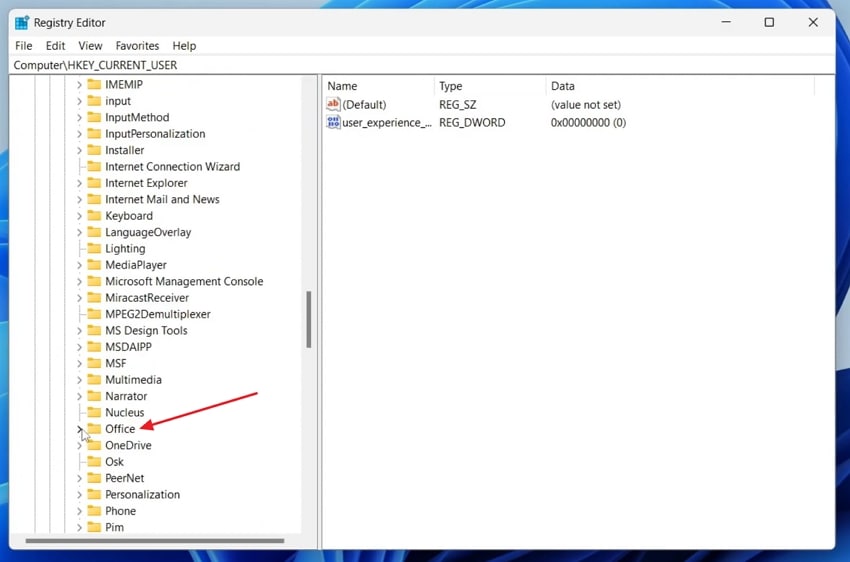Click the REG_SZ type cell
Screen dimensions: 850x562
pyautogui.click(x=458, y=105)
